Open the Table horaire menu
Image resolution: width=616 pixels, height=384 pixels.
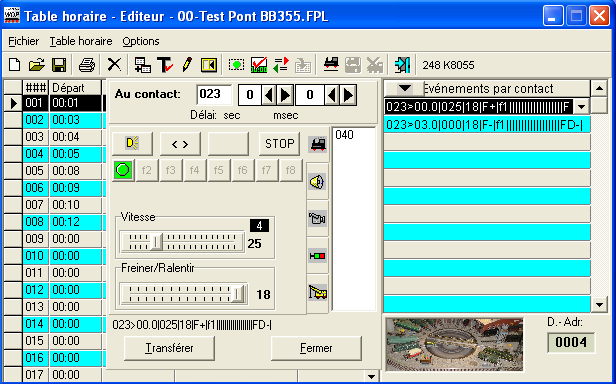pyautogui.click(x=81, y=41)
